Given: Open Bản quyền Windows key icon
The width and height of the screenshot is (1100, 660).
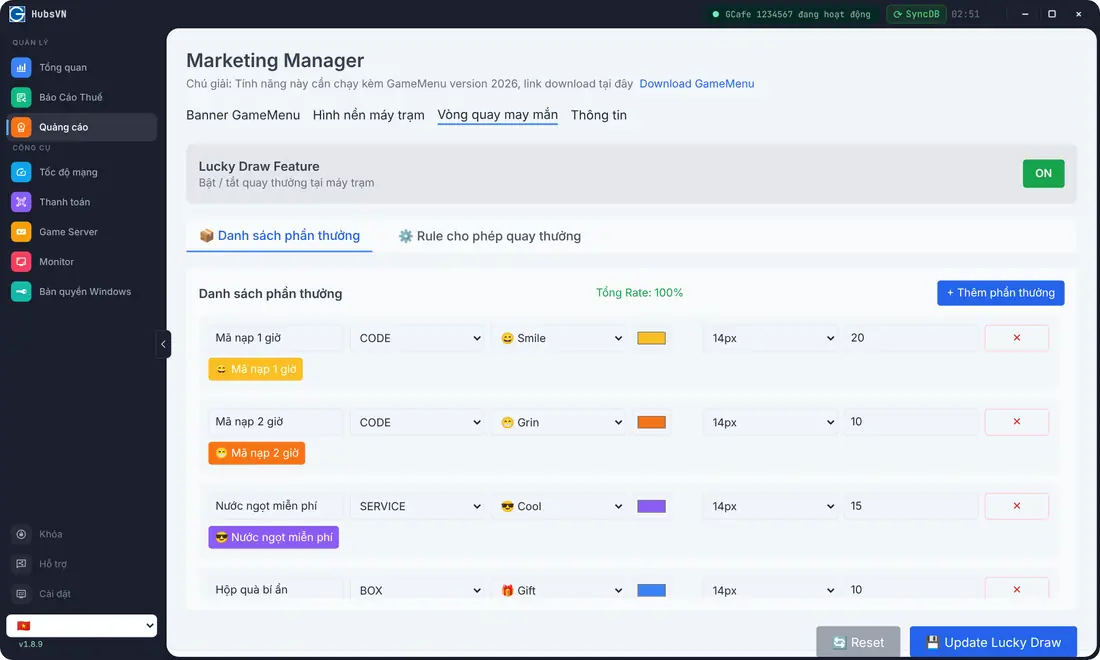Looking at the screenshot, I should coord(21,292).
